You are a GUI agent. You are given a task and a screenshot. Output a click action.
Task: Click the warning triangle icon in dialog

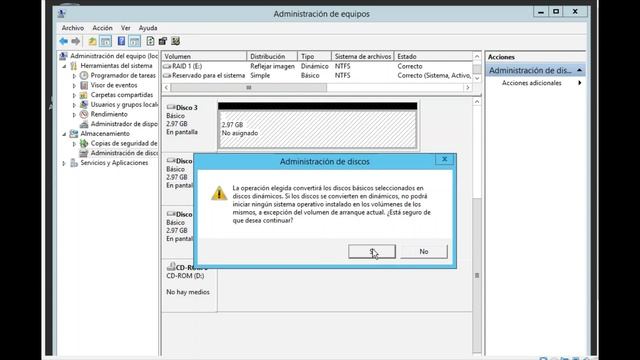[219, 193]
